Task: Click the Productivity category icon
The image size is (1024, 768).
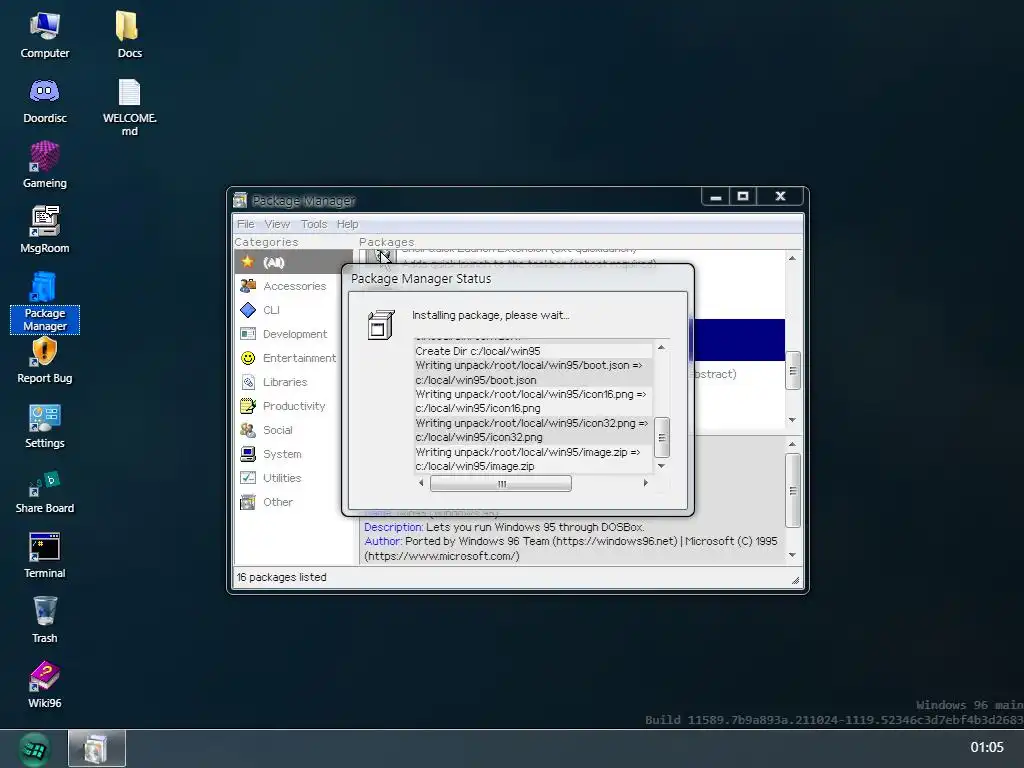Action: (x=248, y=406)
